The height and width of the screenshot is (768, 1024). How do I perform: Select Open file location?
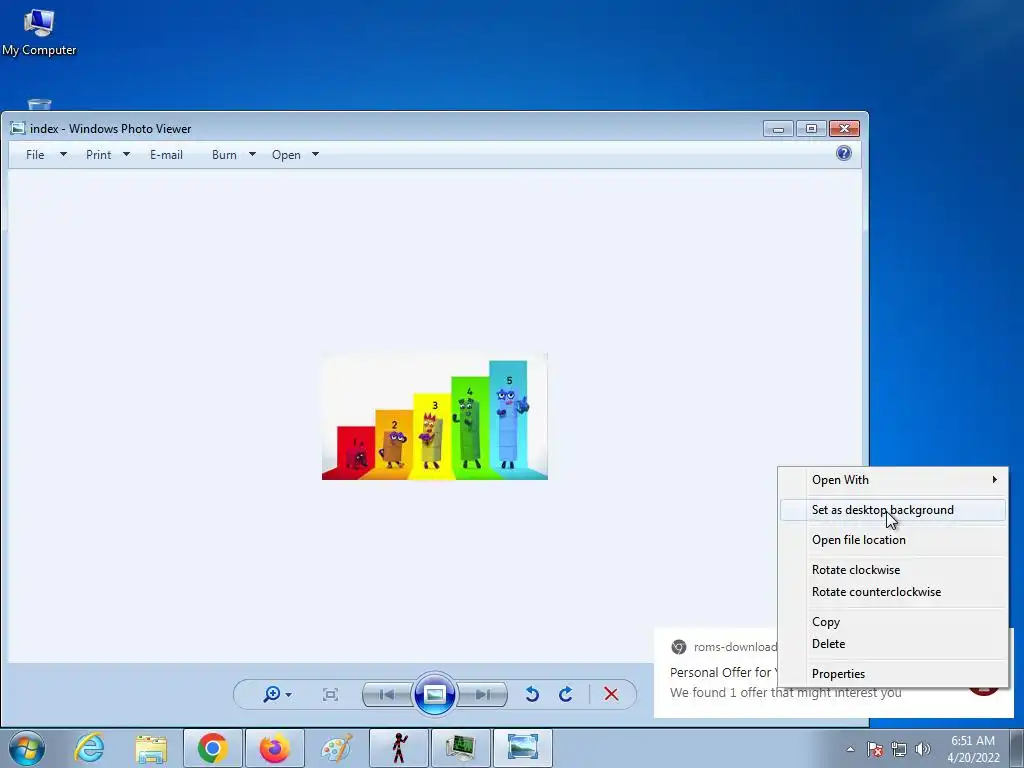[893, 540]
